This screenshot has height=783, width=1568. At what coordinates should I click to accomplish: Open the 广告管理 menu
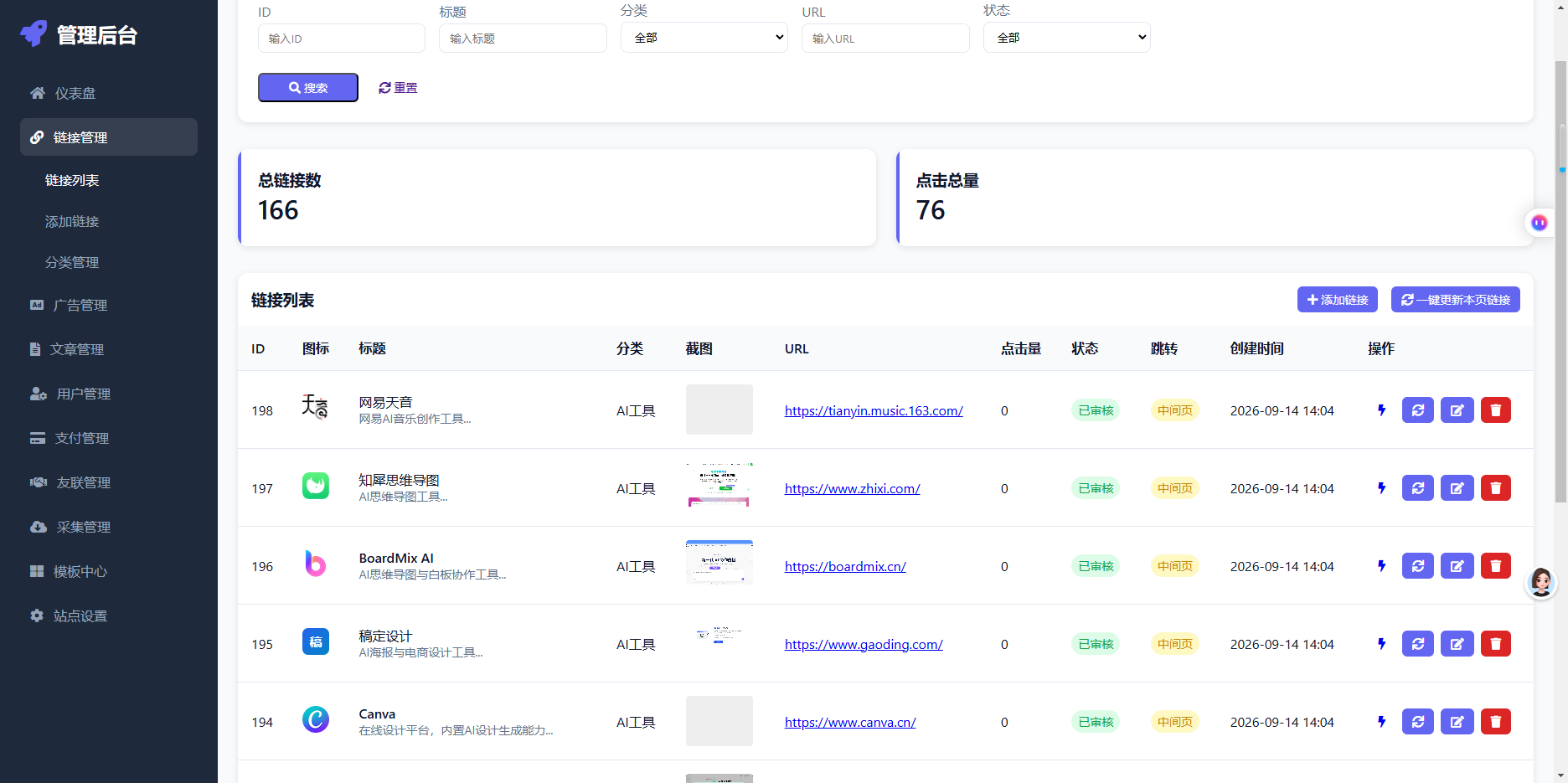109,305
